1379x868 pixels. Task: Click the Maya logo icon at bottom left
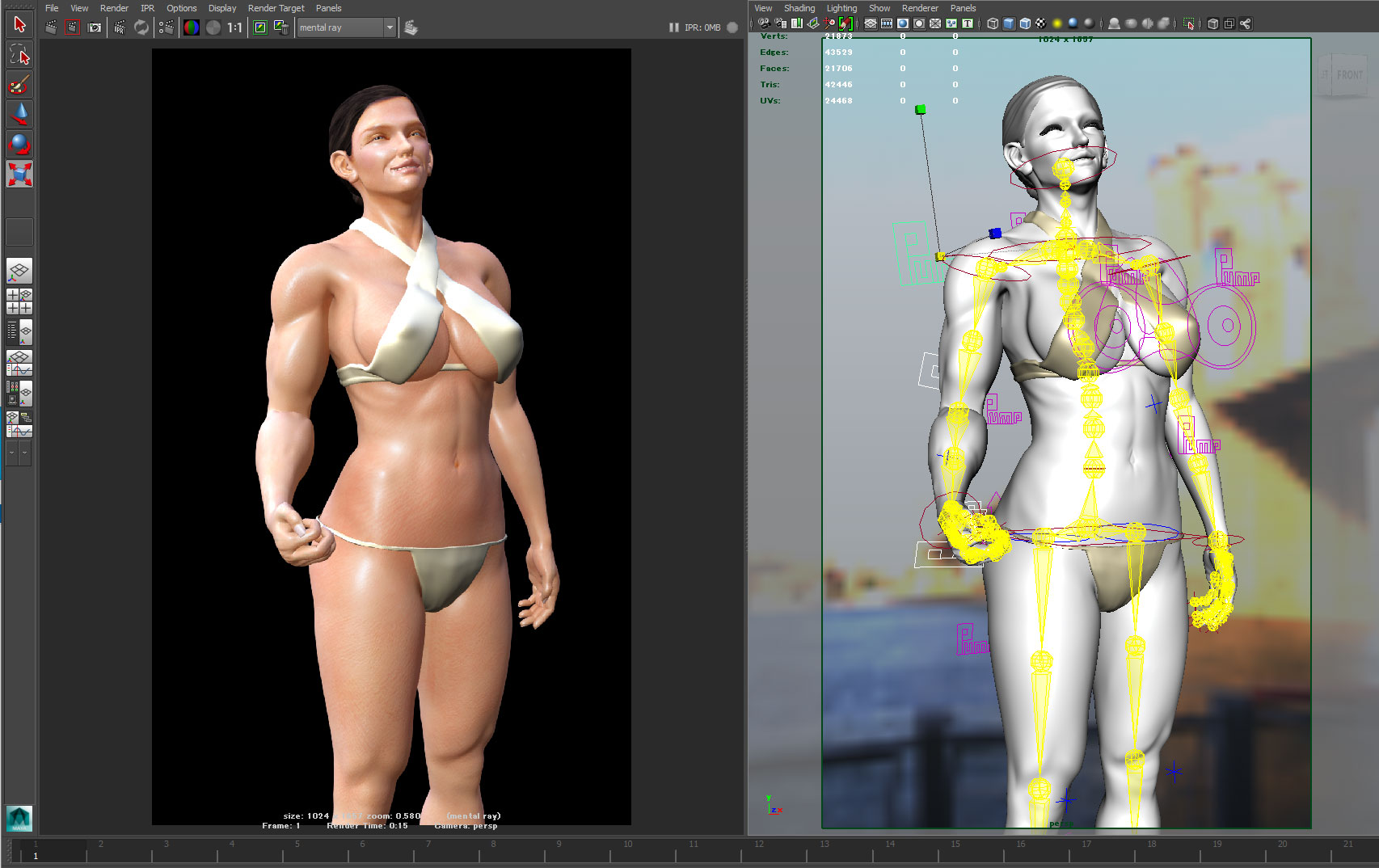click(x=19, y=818)
